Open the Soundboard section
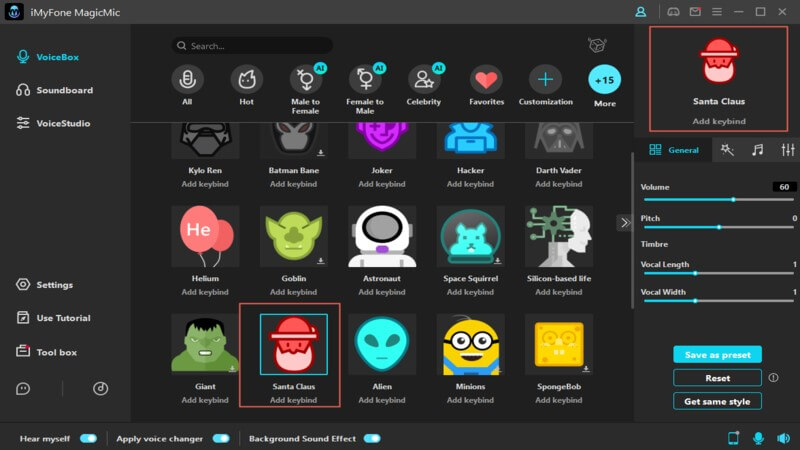 (55, 90)
